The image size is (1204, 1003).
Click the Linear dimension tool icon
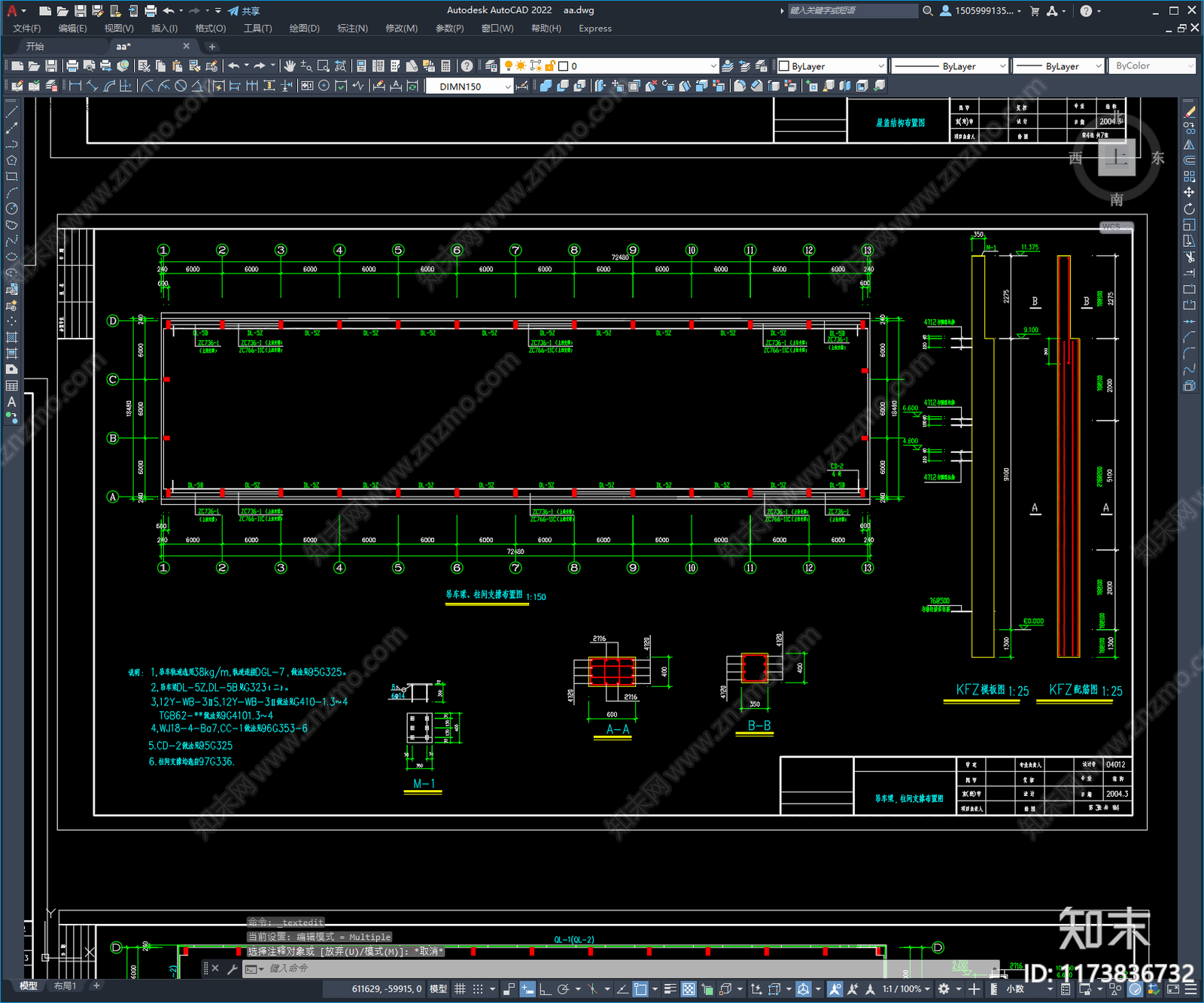click(x=75, y=86)
